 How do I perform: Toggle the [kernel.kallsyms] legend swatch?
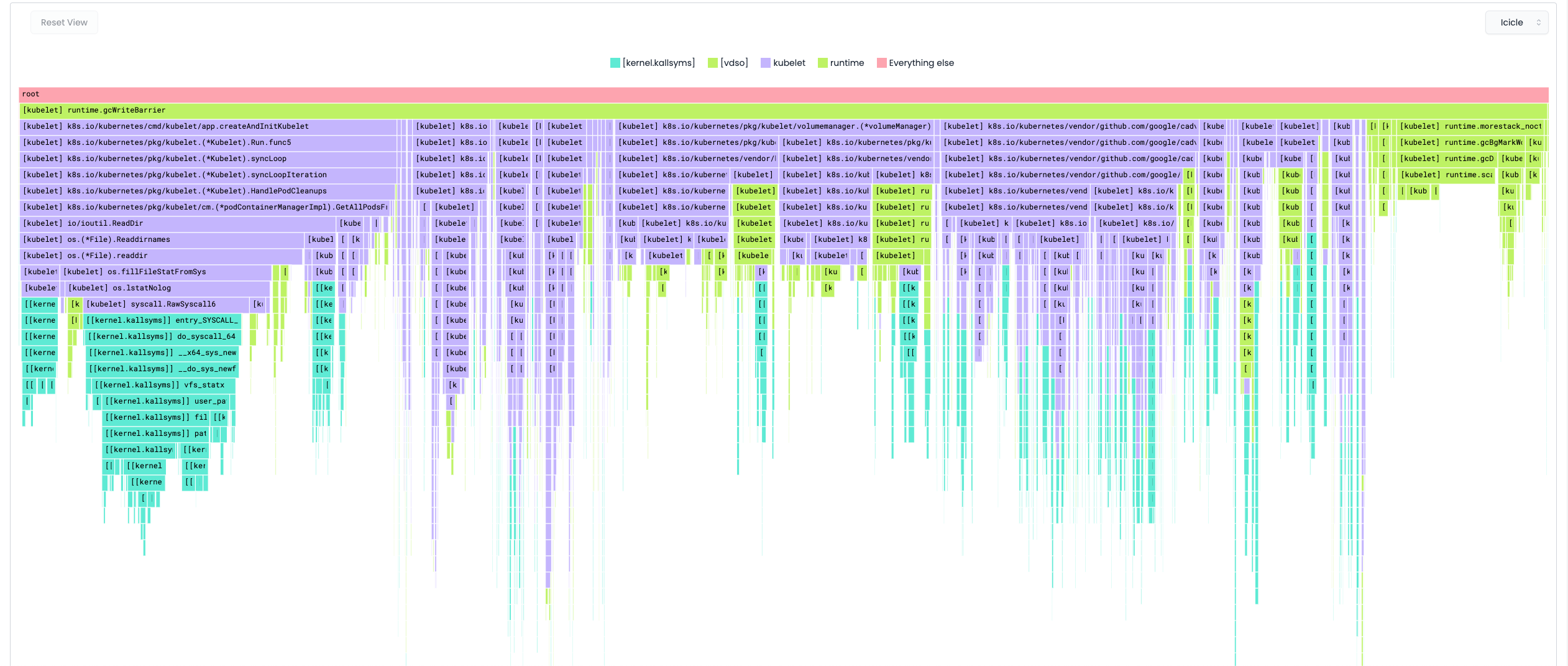615,63
